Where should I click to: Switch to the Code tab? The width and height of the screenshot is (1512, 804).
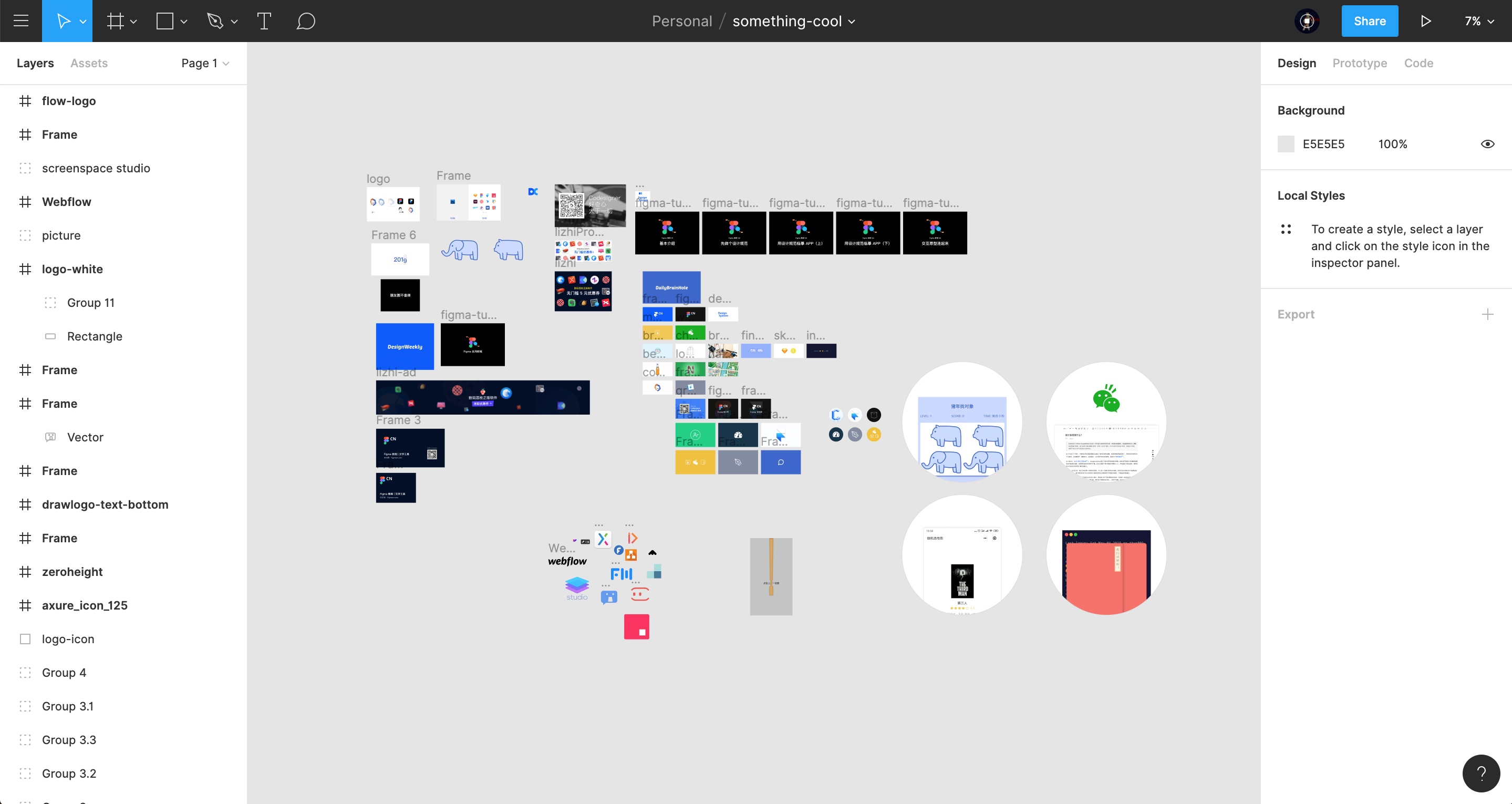(1417, 62)
